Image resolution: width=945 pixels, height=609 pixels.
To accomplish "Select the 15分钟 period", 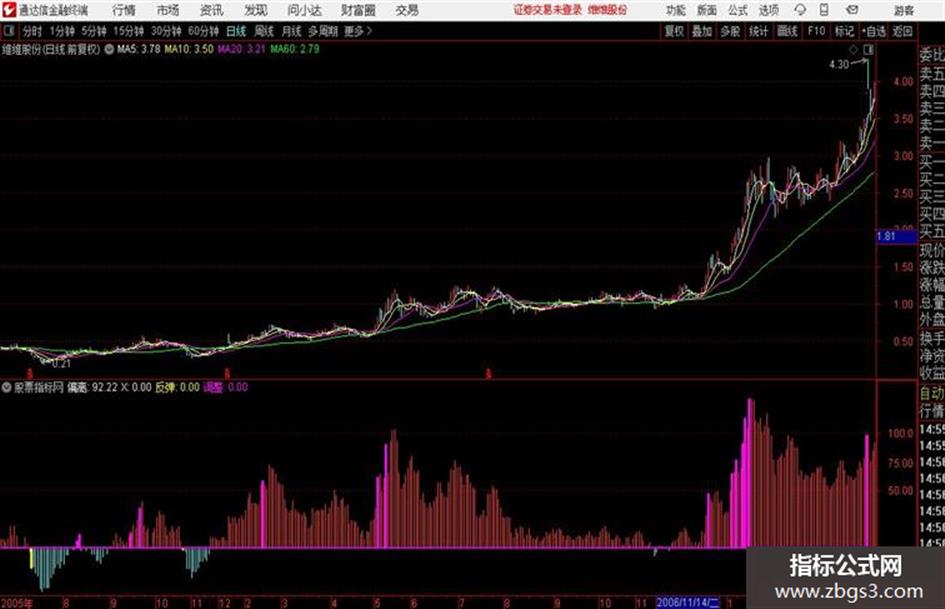I will point(128,31).
